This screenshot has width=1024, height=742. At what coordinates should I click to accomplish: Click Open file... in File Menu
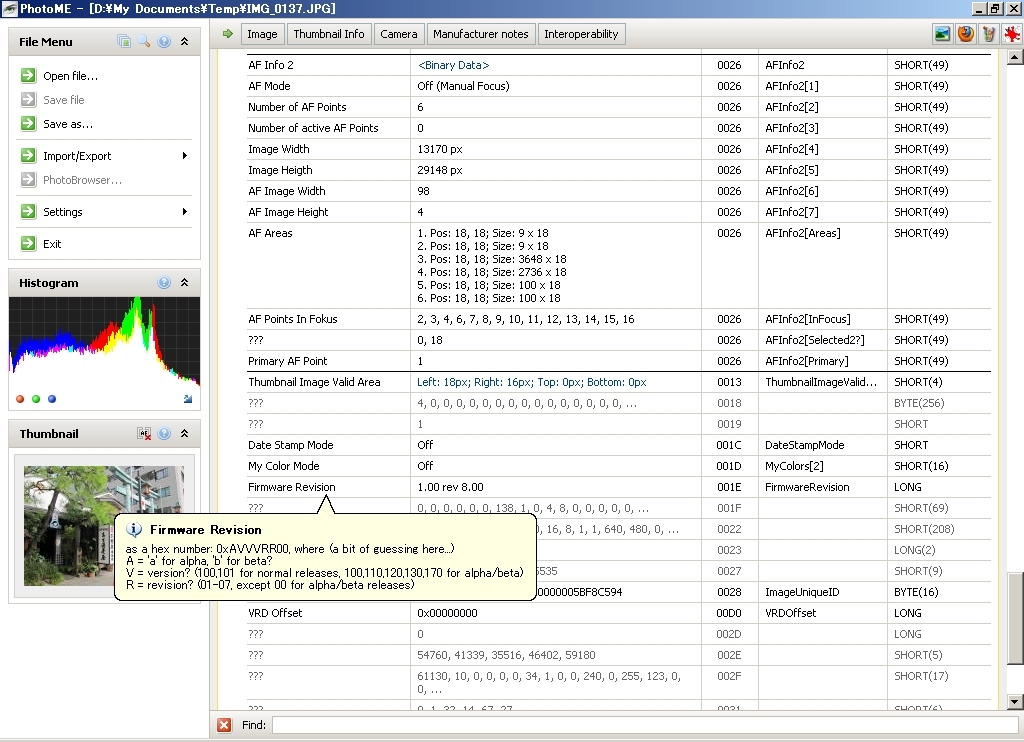70,76
